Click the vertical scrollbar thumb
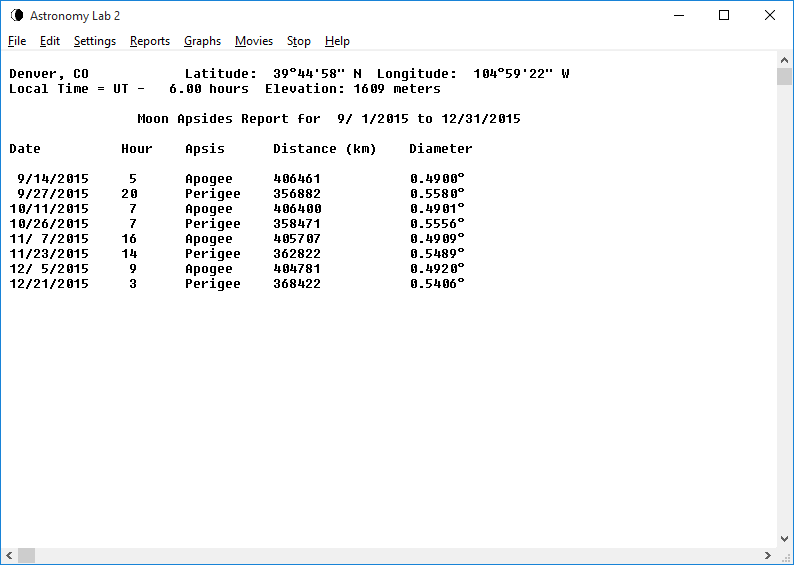The width and height of the screenshot is (794, 565). coord(785,77)
